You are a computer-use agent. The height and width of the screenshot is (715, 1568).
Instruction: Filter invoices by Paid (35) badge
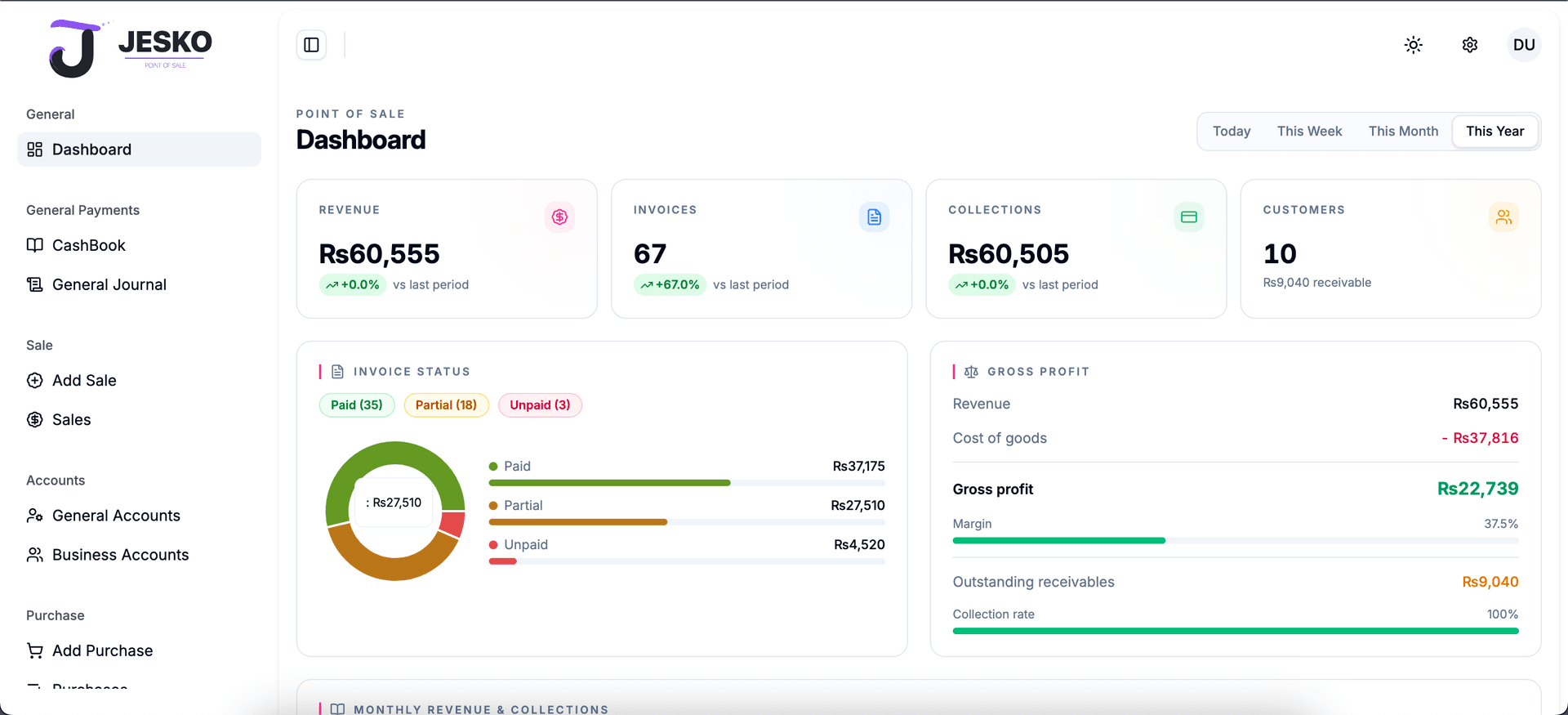[x=357, y=405]
